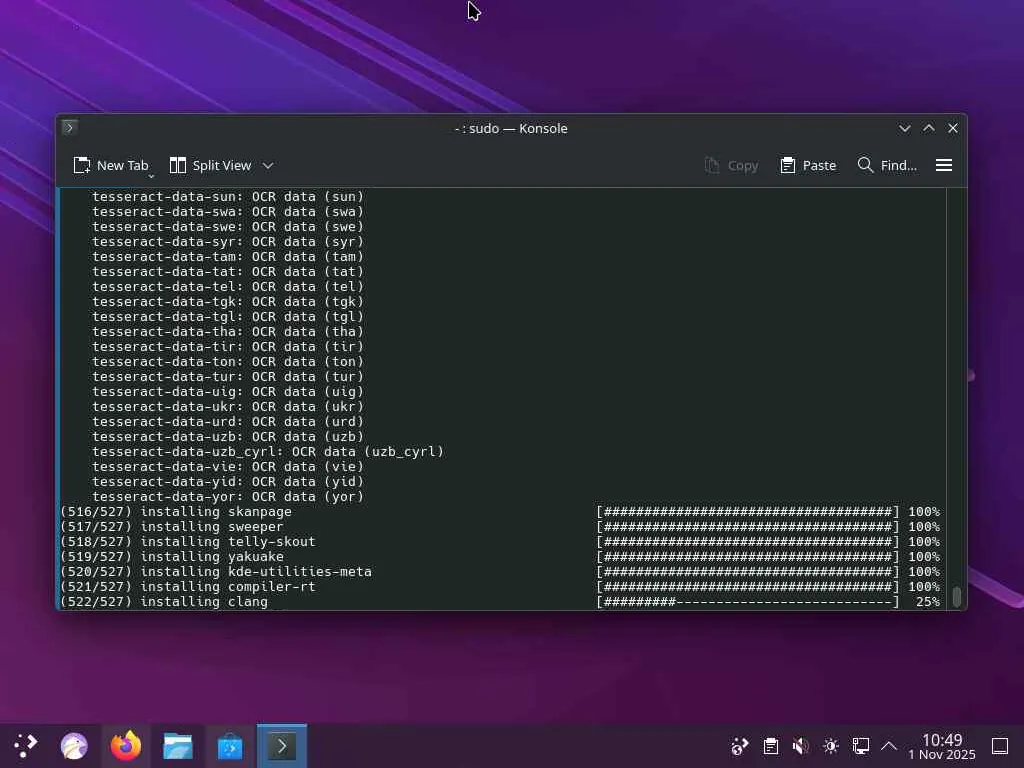
Task: Expand hidden system tray icons arrow
Action: (889, 746)
